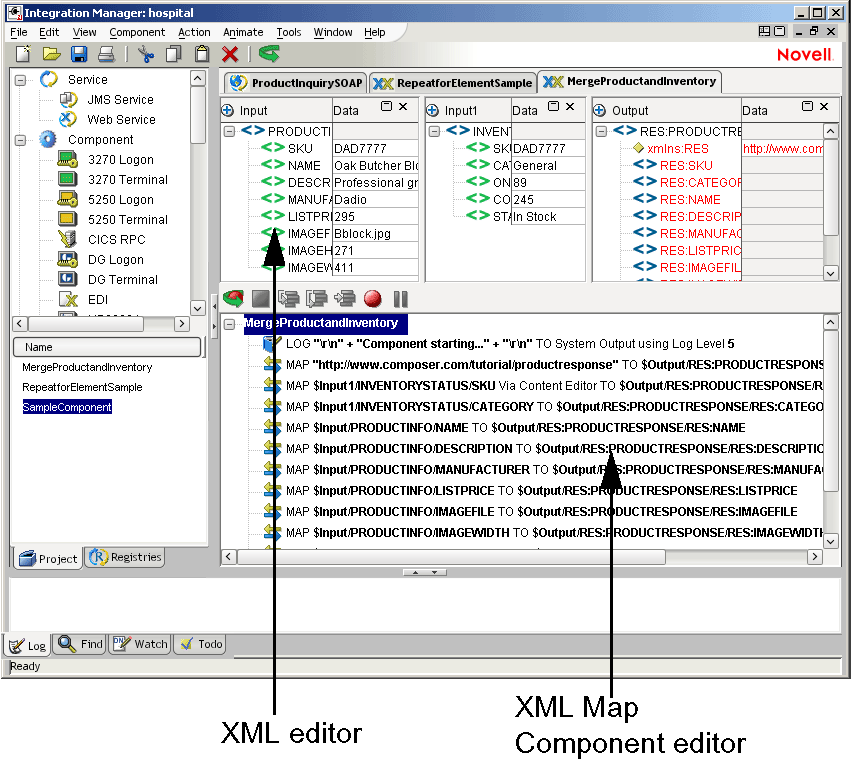This screenshot has height=760, width=852.
Task: Toggle breakpoint with the red circle icon
Action: [x=372, y=299]
